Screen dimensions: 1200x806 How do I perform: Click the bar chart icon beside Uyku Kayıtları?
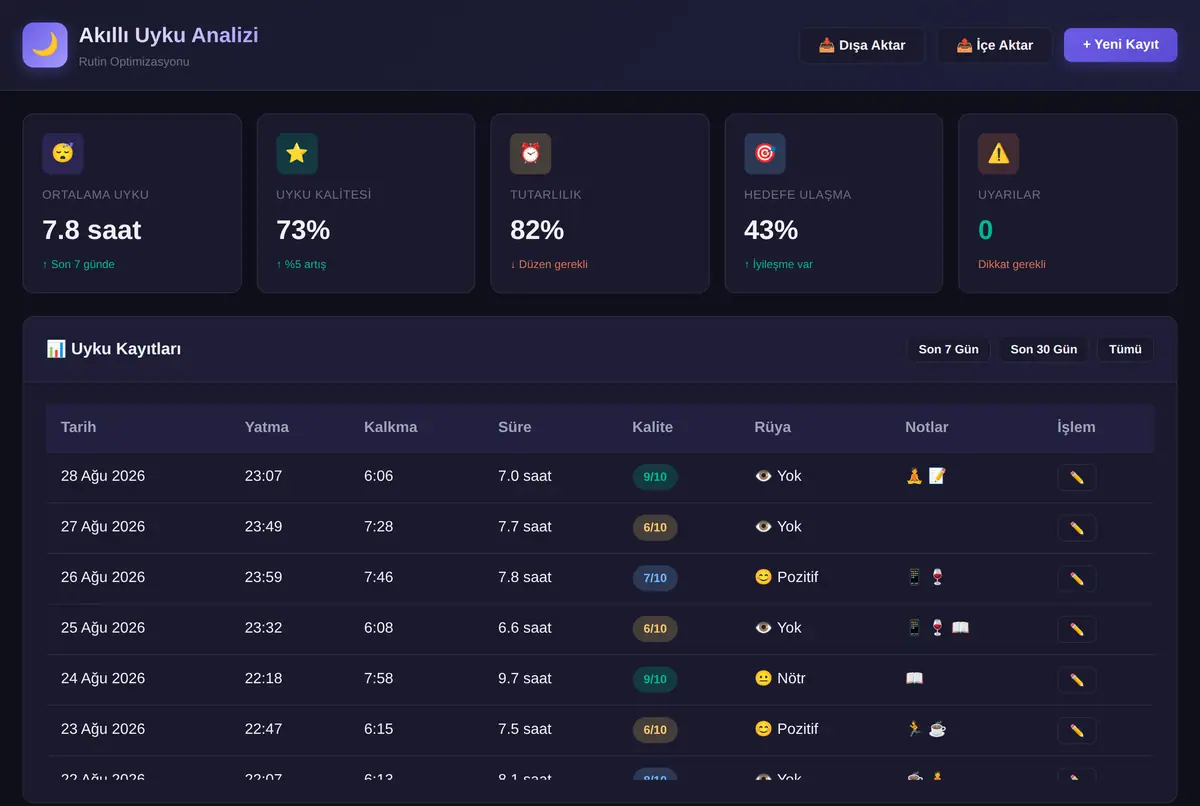tap(56, 349)
